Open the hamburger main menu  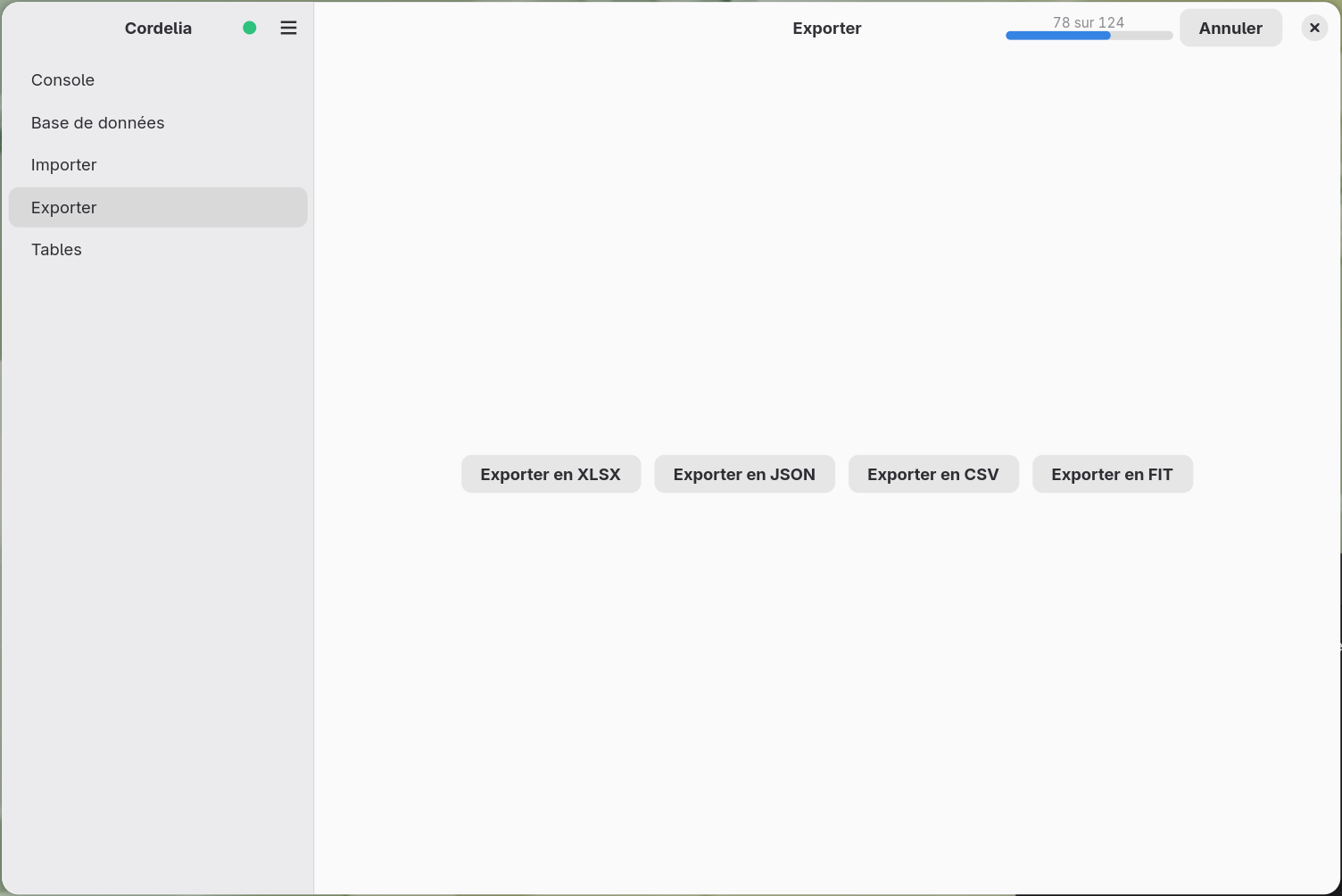coord(288,28)
